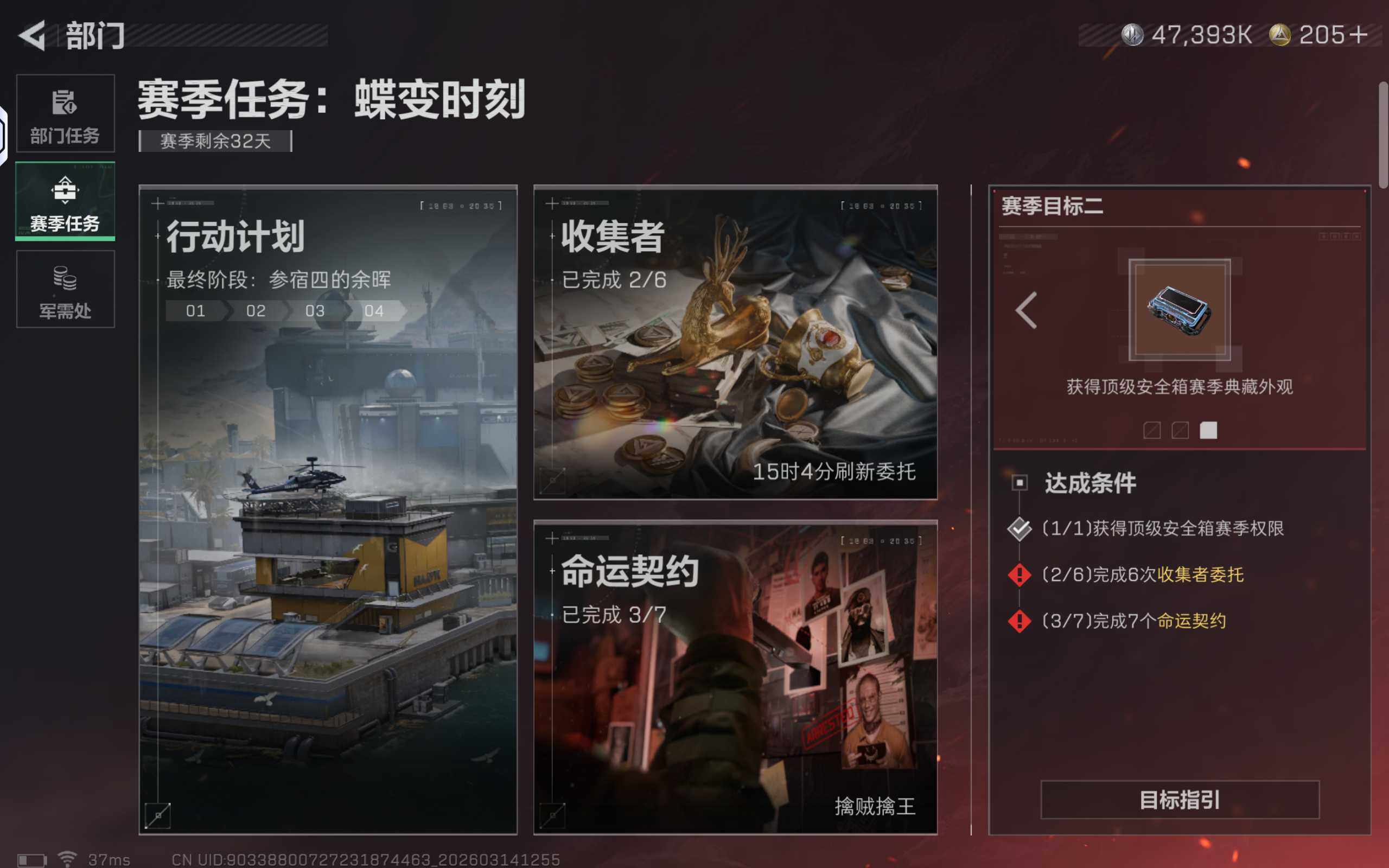Viewport: 1389px width, 868px height.
Task: Open the 军需处 sidebar section
Action: click(66, 289)
